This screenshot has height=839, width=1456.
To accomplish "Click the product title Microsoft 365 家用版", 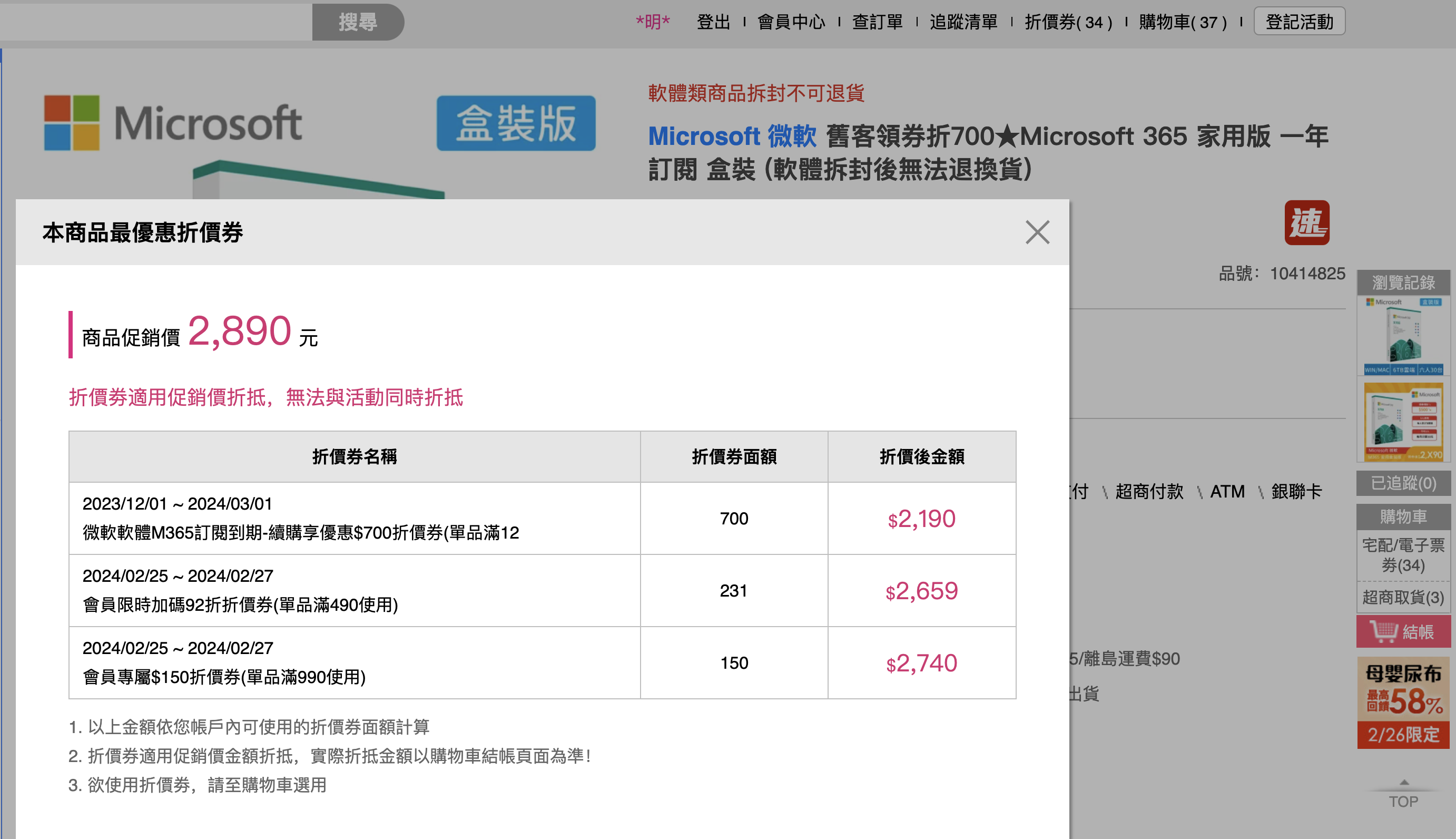I will click(x=988, y=152).
